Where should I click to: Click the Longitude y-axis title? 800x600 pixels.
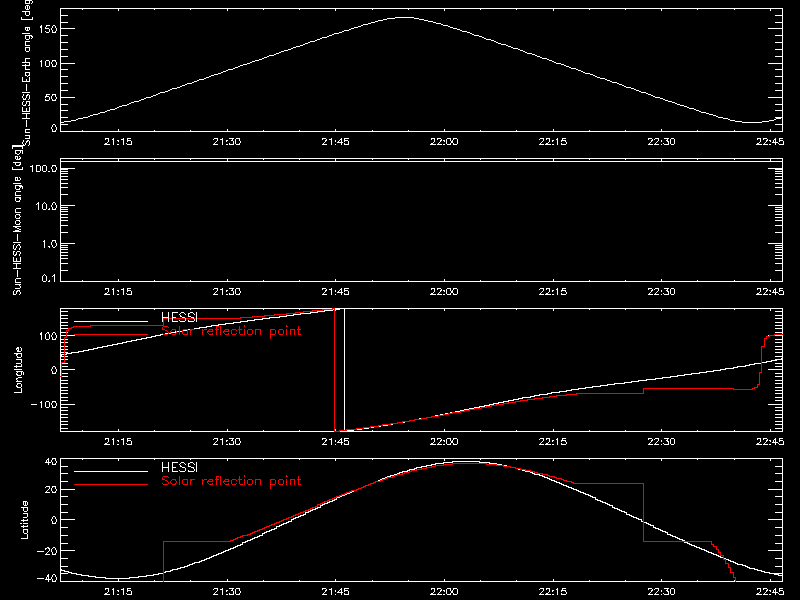[x=18, y=370]
